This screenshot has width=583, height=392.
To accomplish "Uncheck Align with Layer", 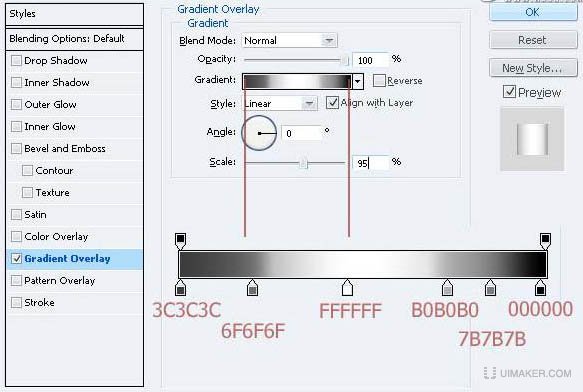I will point(332,102).
